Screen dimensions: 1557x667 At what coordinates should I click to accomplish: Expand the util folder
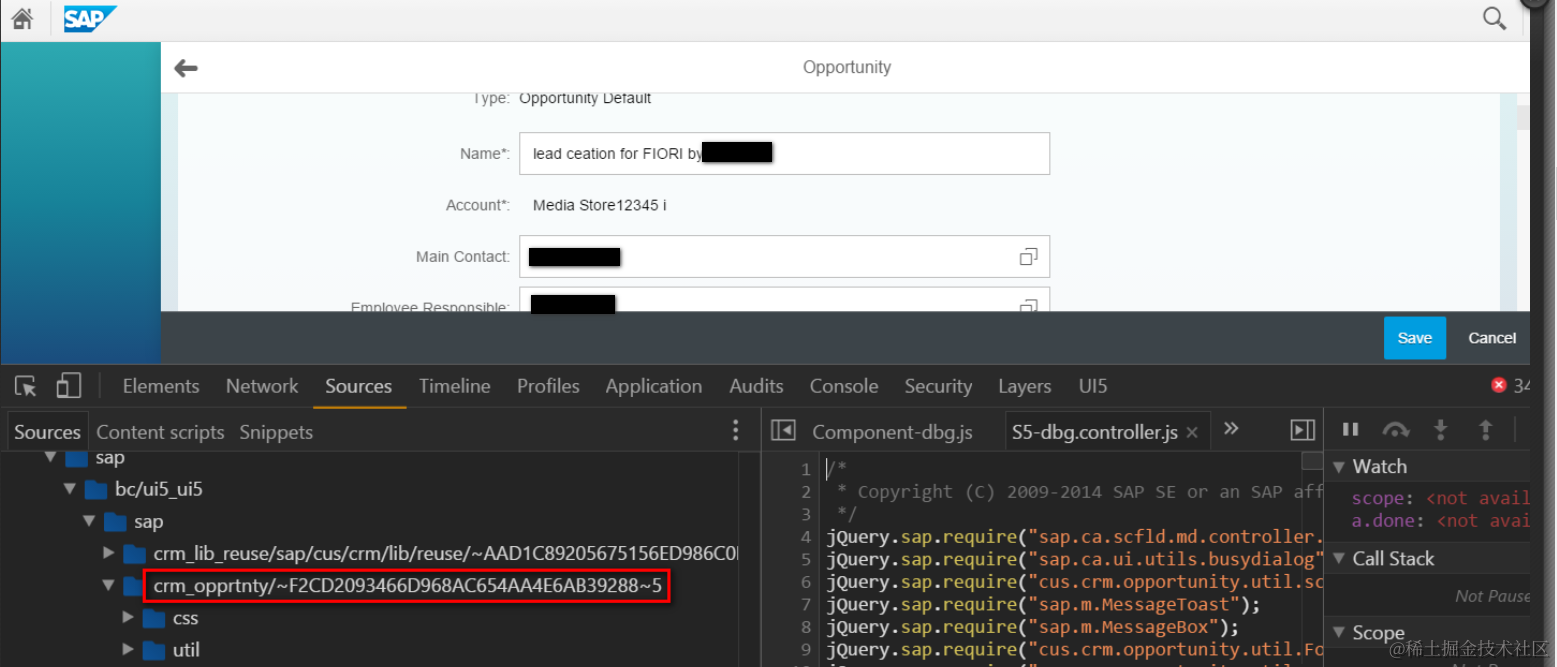pos(128,650)
